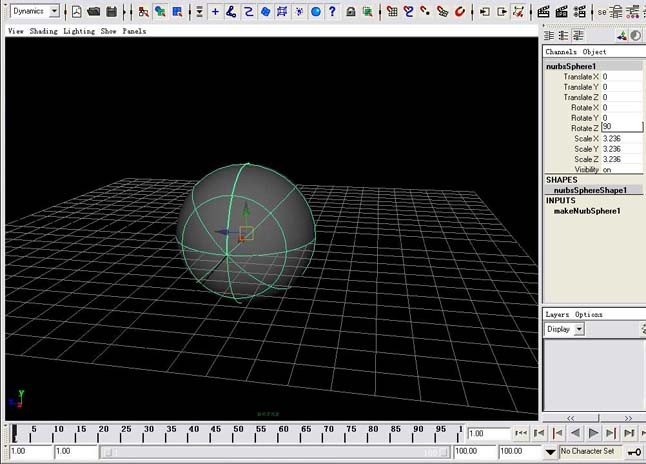The height and width of the screenshot is (464, 646).
Task: Toggle the dynamics selection mask icon
Action: (x=299, y=12)
